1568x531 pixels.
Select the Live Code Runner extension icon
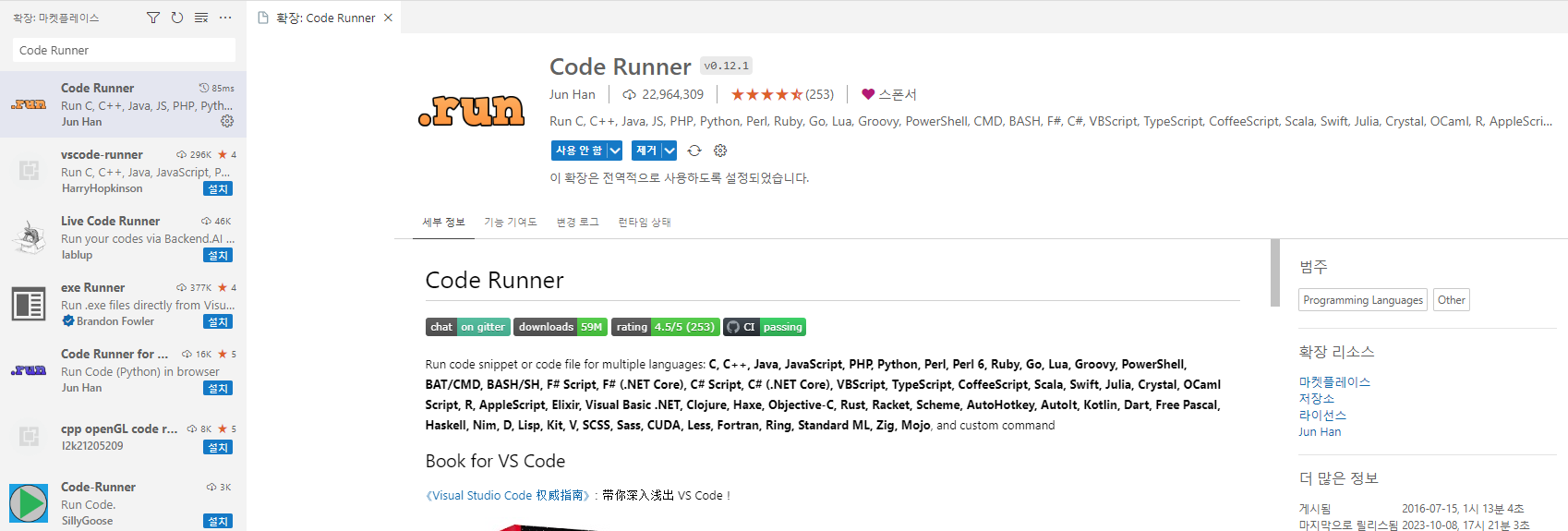(29, 237)
